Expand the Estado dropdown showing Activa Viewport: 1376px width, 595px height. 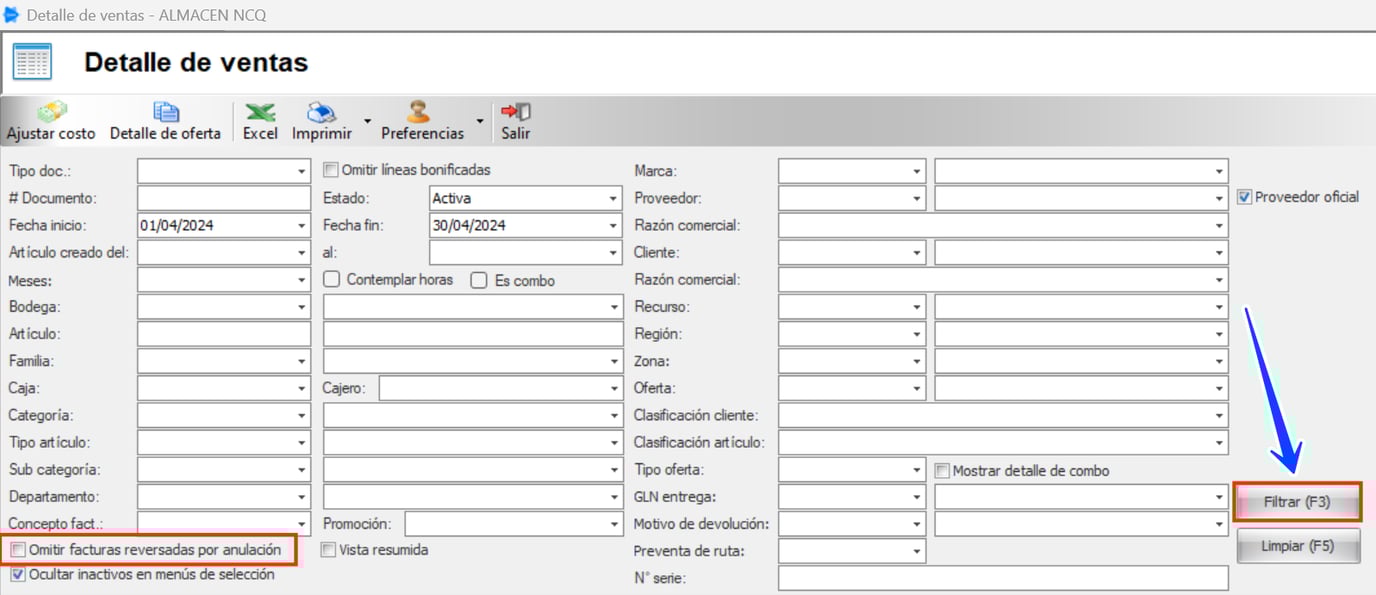[613, 199]
